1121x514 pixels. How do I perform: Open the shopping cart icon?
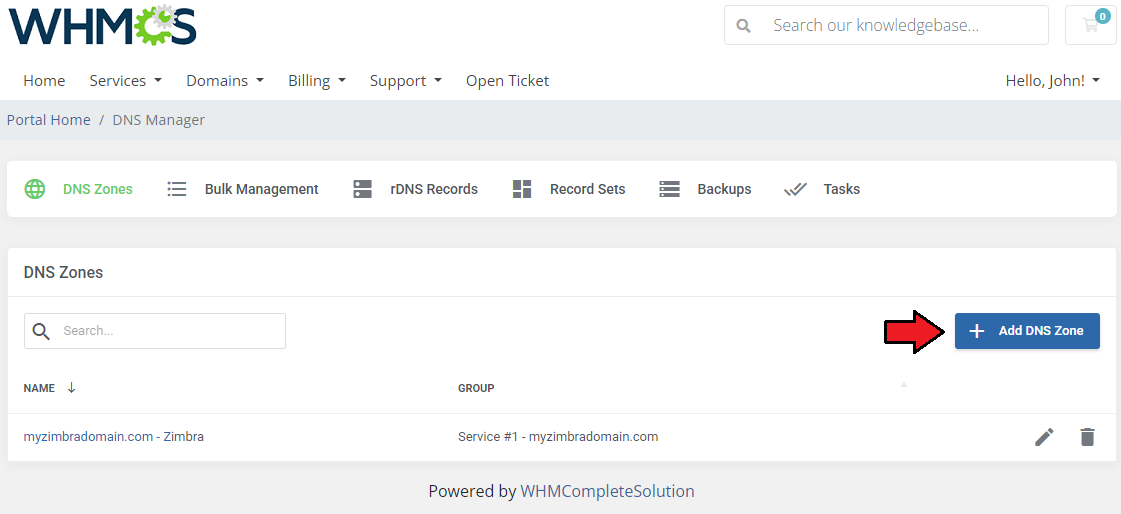tap(1090, 25)
